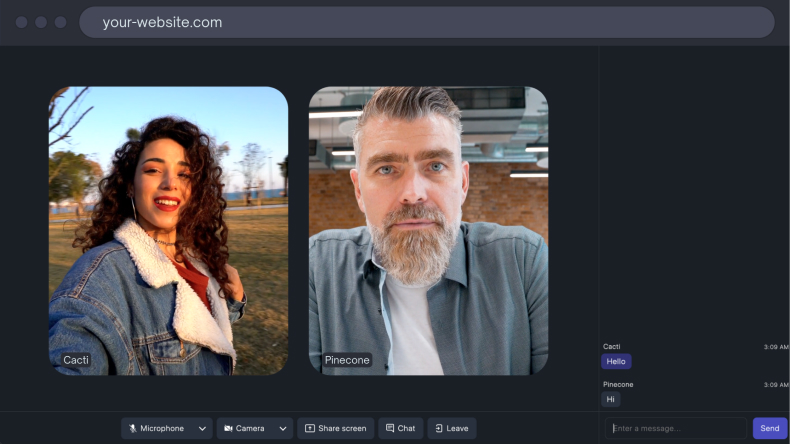Click the 'Hi' chat message bubble
Viewport: 790px width, 444px height.
point(610,399)
